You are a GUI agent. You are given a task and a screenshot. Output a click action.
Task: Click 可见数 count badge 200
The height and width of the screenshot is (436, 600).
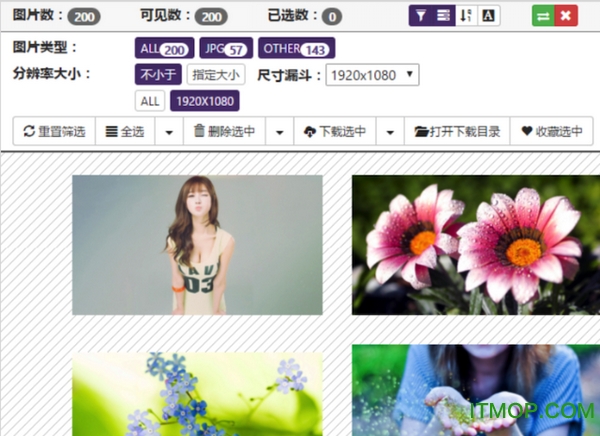coord(211,17)
